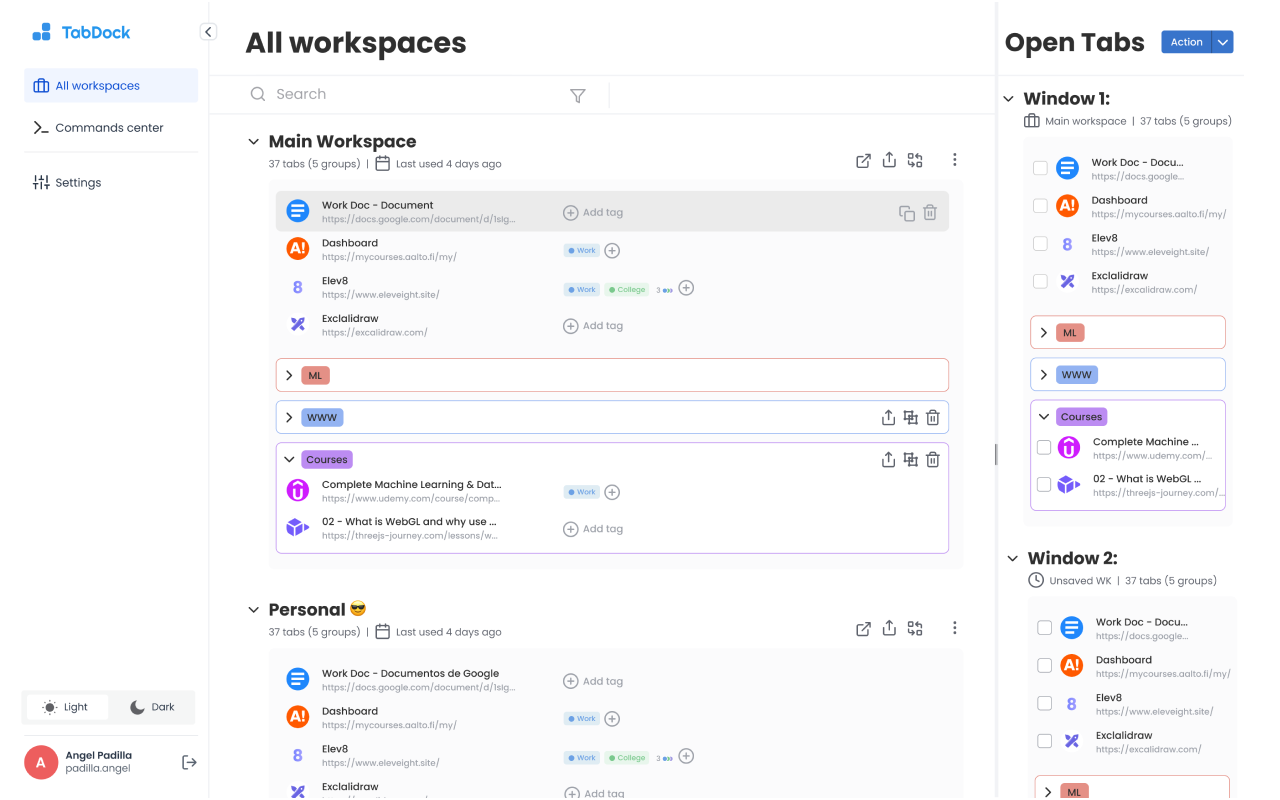
Task: Expand the ML group in Main Workspace
Action: click(x=290, y=375)
